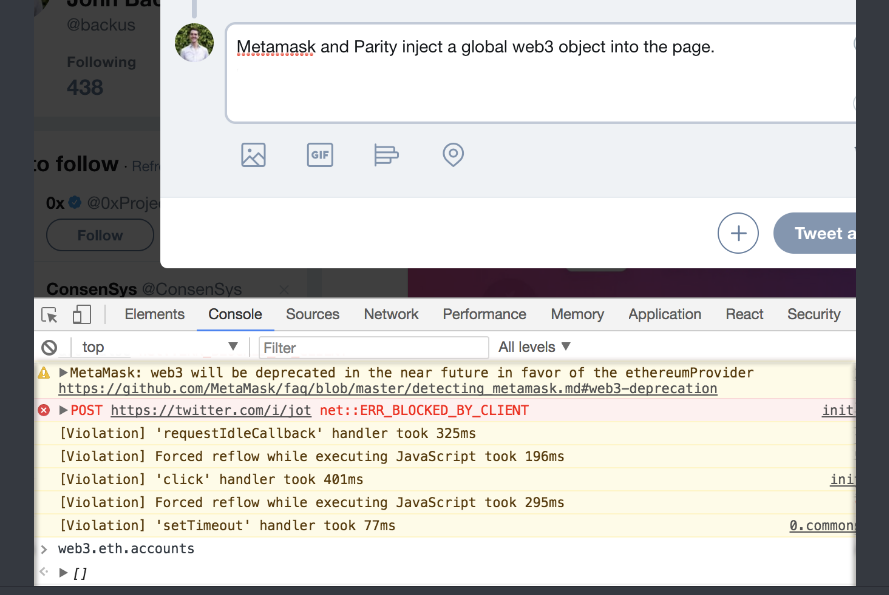The height and width of the screenshot is (595, 889).
Task: Click the 'requestIdleCallback' violation message
Action: [x=268, y=433]
